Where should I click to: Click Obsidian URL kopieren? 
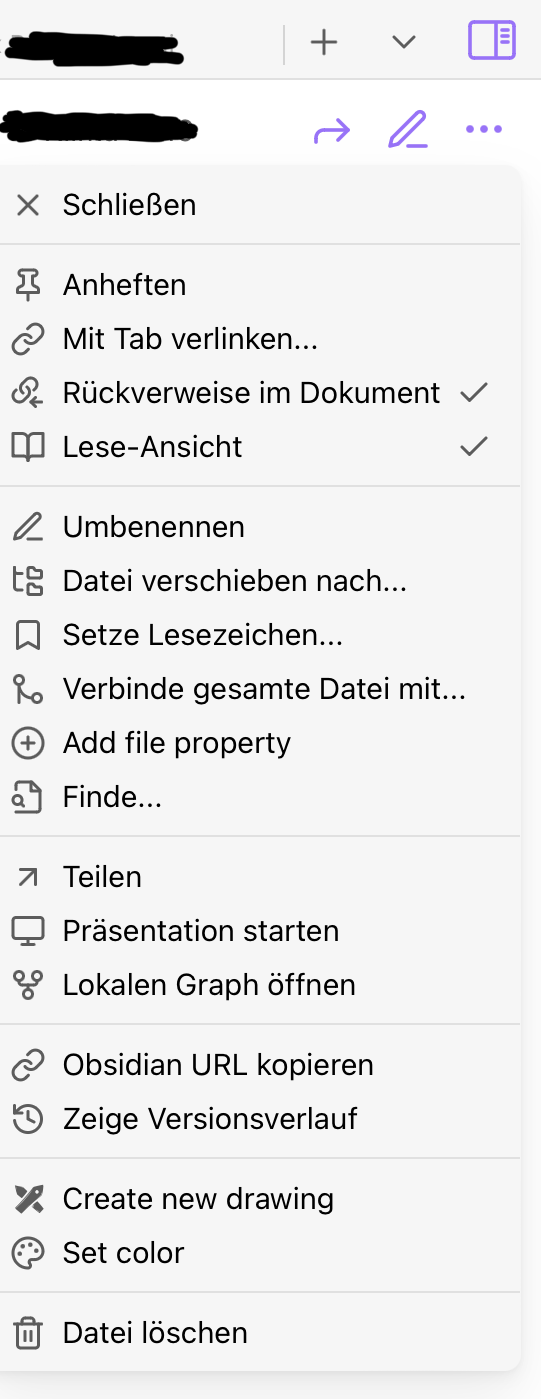(x=260, y=1065)
